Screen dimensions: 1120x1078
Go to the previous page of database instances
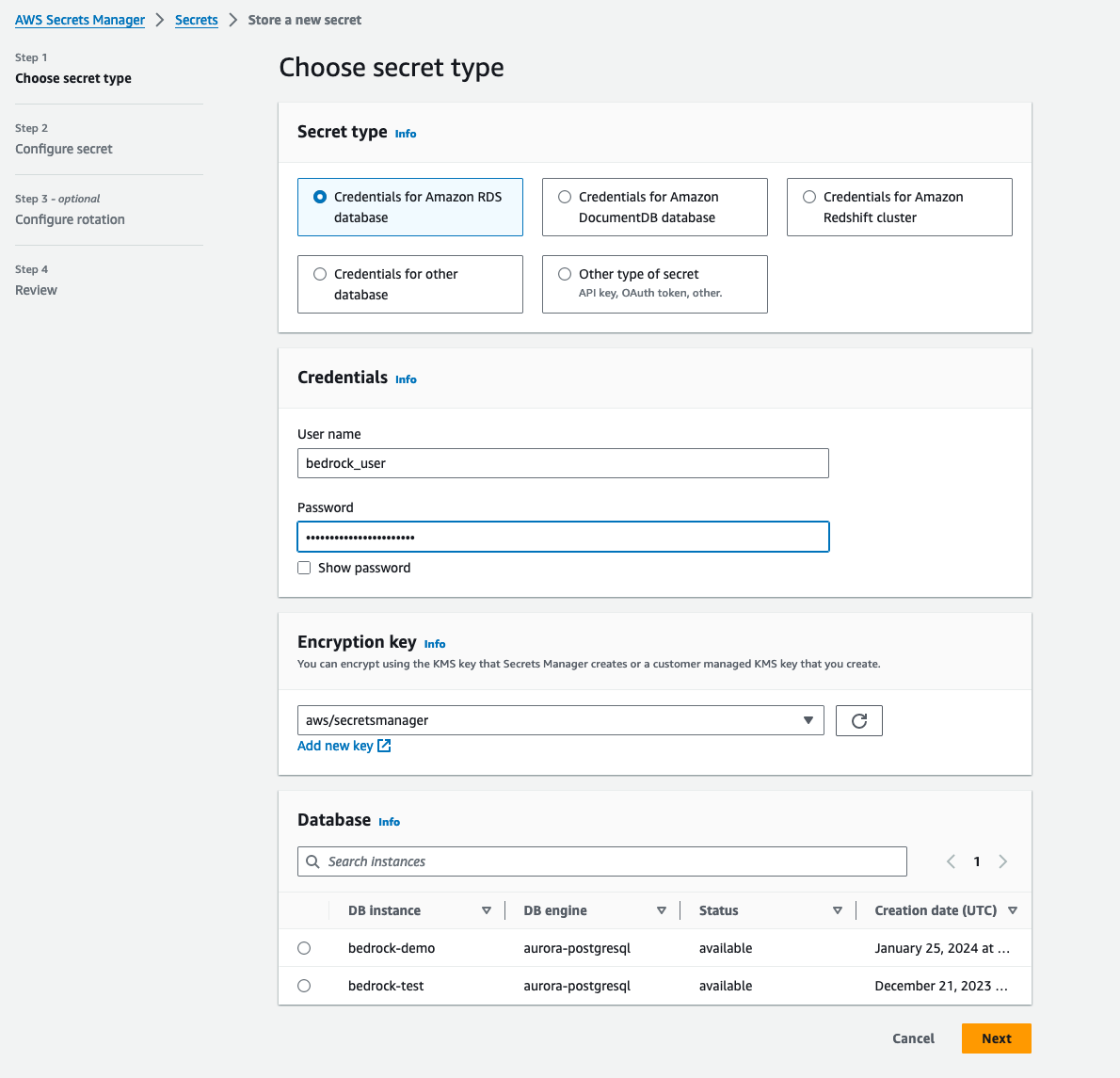[951, 861]
